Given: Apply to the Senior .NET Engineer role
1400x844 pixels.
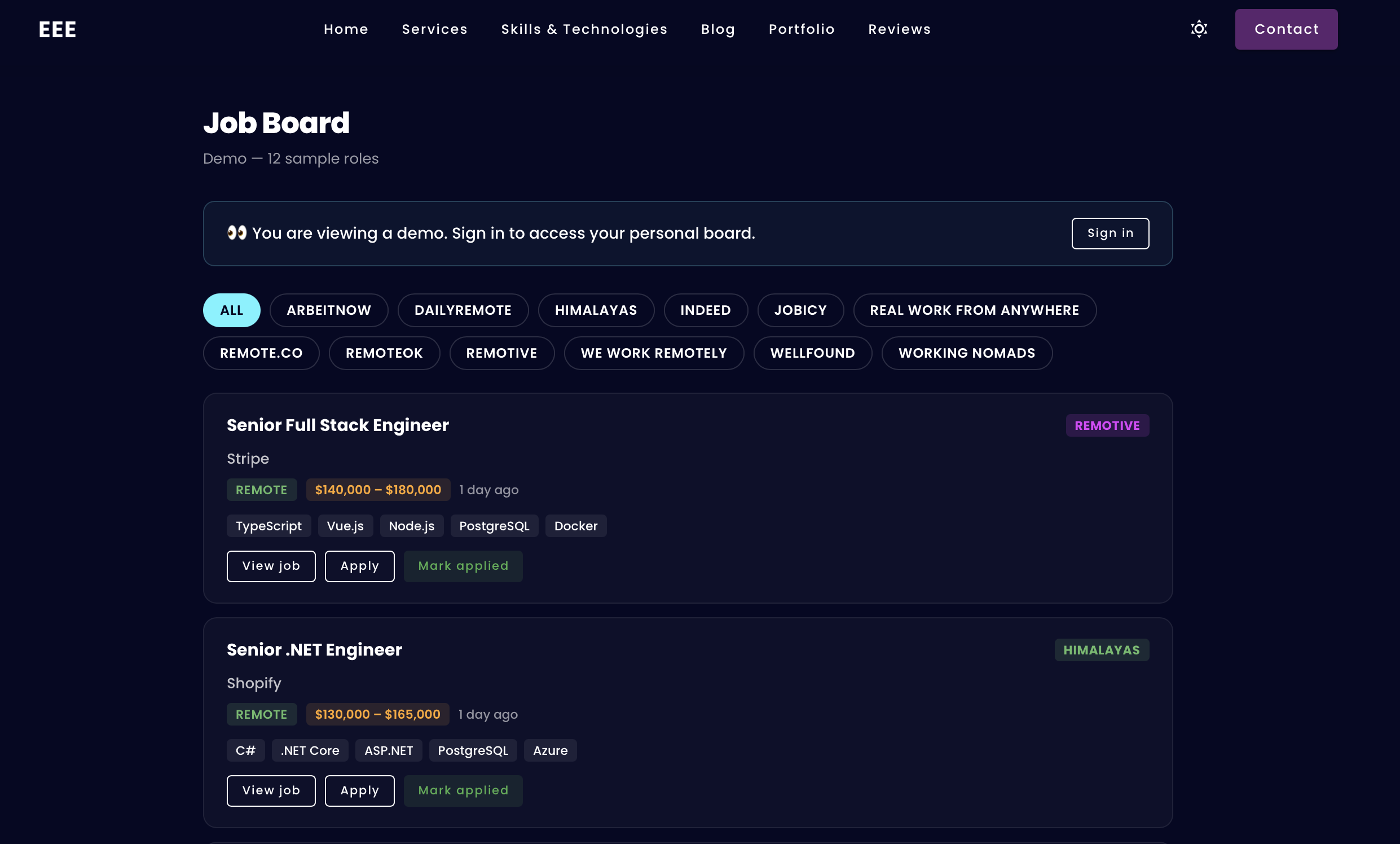Looking at the screenshot, I should point(359,790).
